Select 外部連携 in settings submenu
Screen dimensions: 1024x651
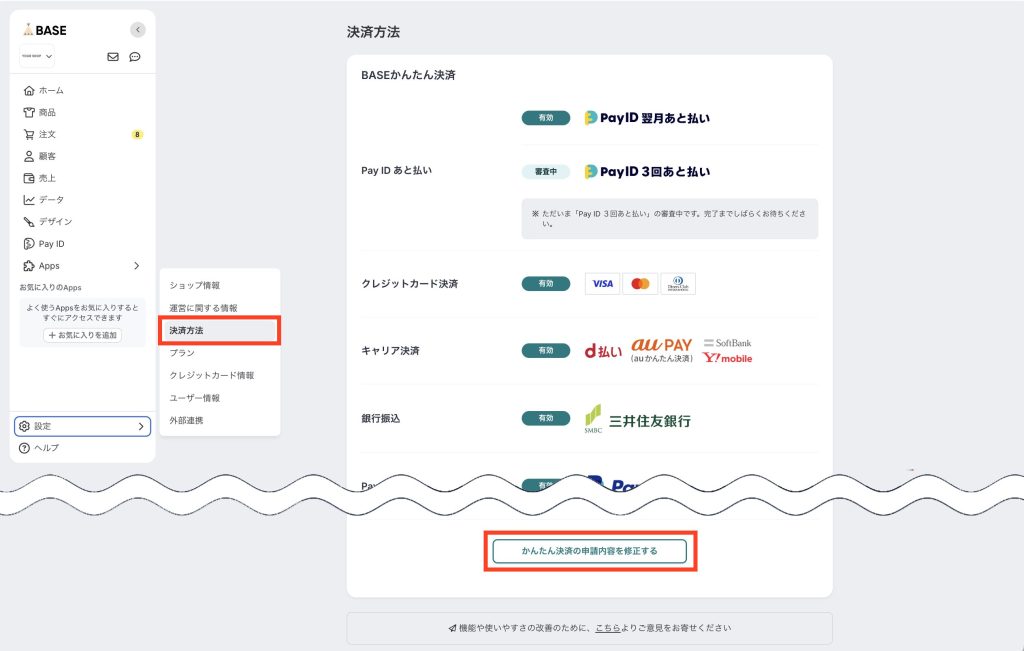coord(186,420)
